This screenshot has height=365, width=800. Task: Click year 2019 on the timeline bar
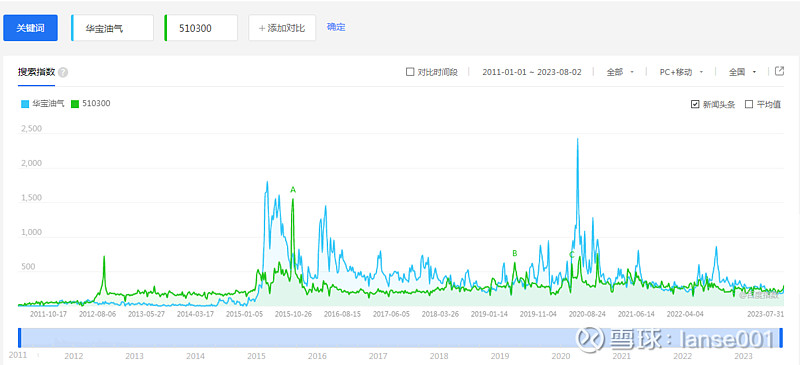coord(499,356)
